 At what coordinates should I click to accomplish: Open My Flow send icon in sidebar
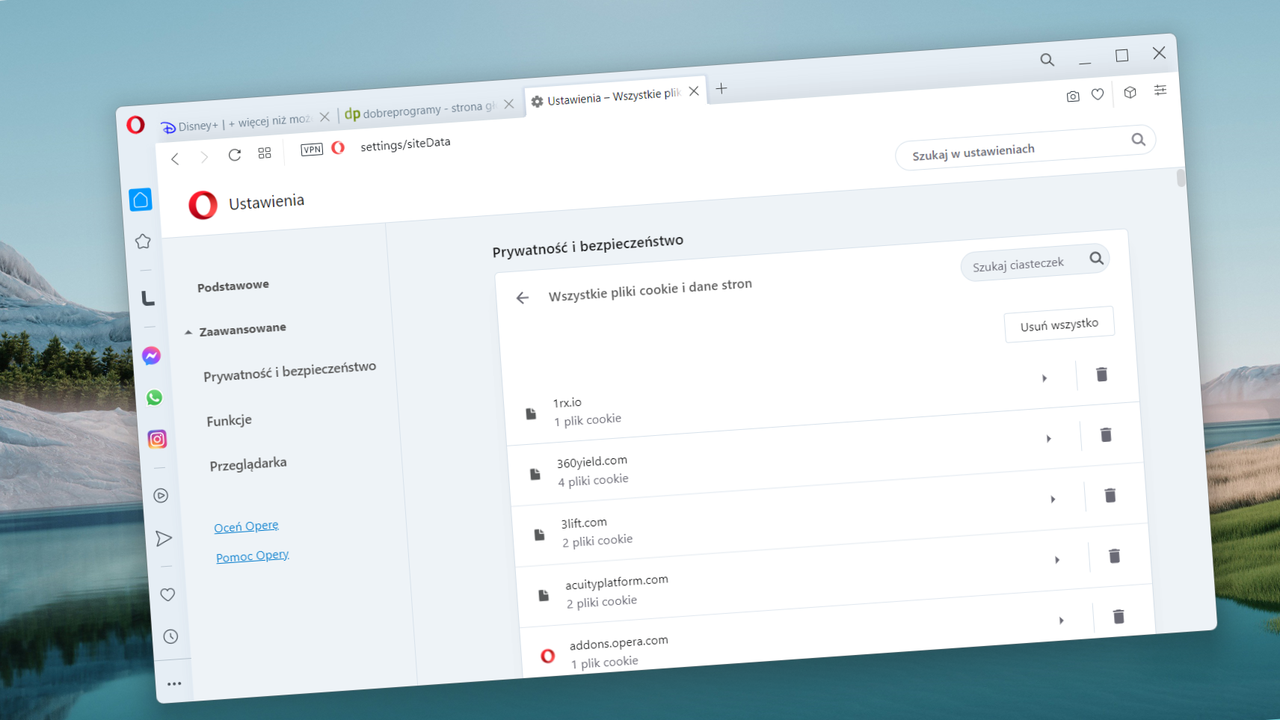pos(164,539)
